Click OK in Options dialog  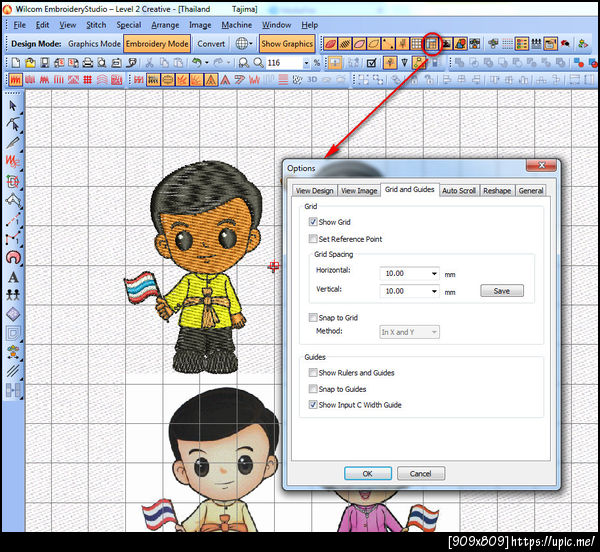pos(367,474)
